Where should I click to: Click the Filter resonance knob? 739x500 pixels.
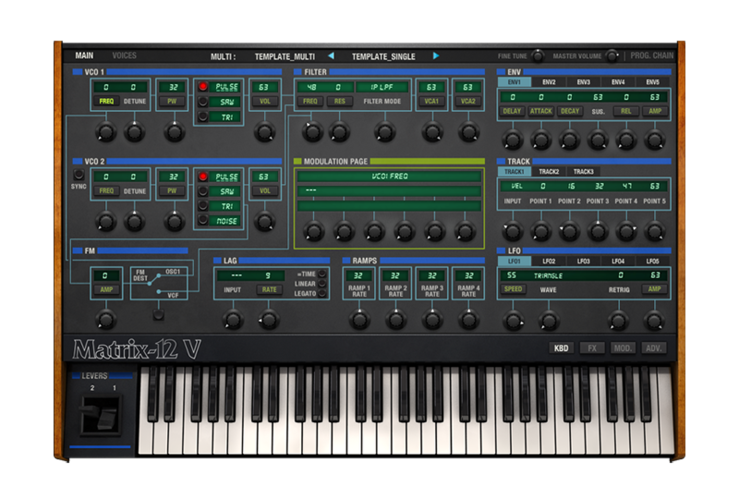[x=339, y=132]
